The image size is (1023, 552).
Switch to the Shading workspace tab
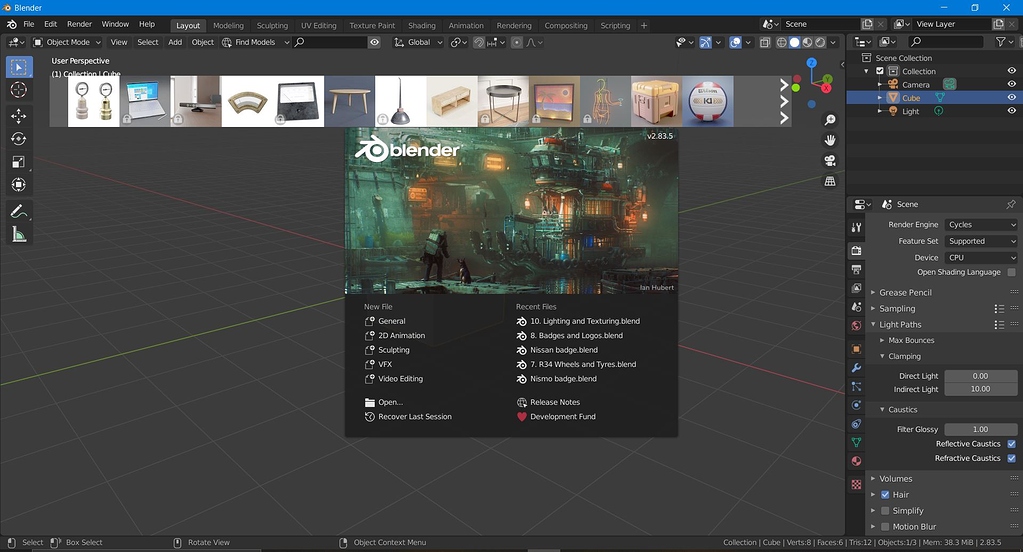(x=421, y=25)
